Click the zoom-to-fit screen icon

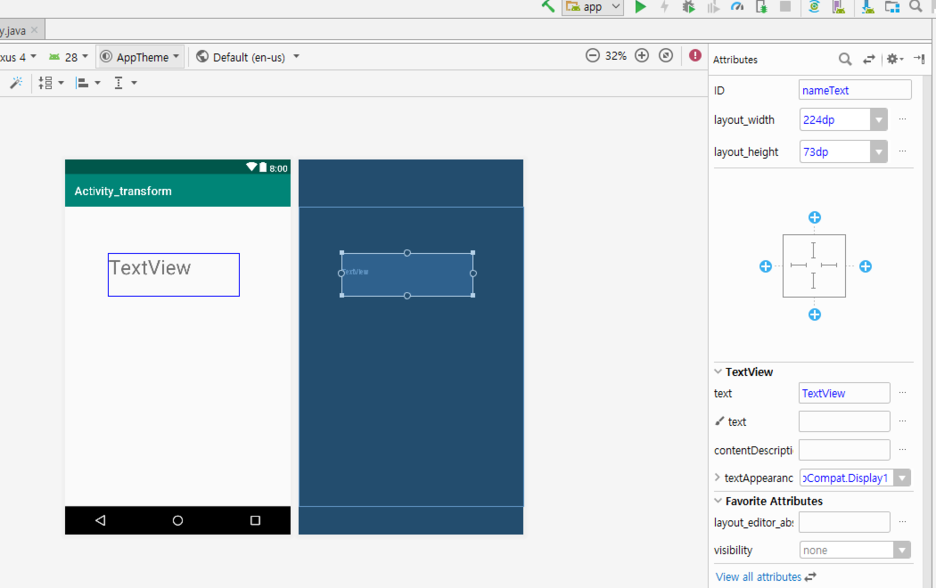(666, 56)
